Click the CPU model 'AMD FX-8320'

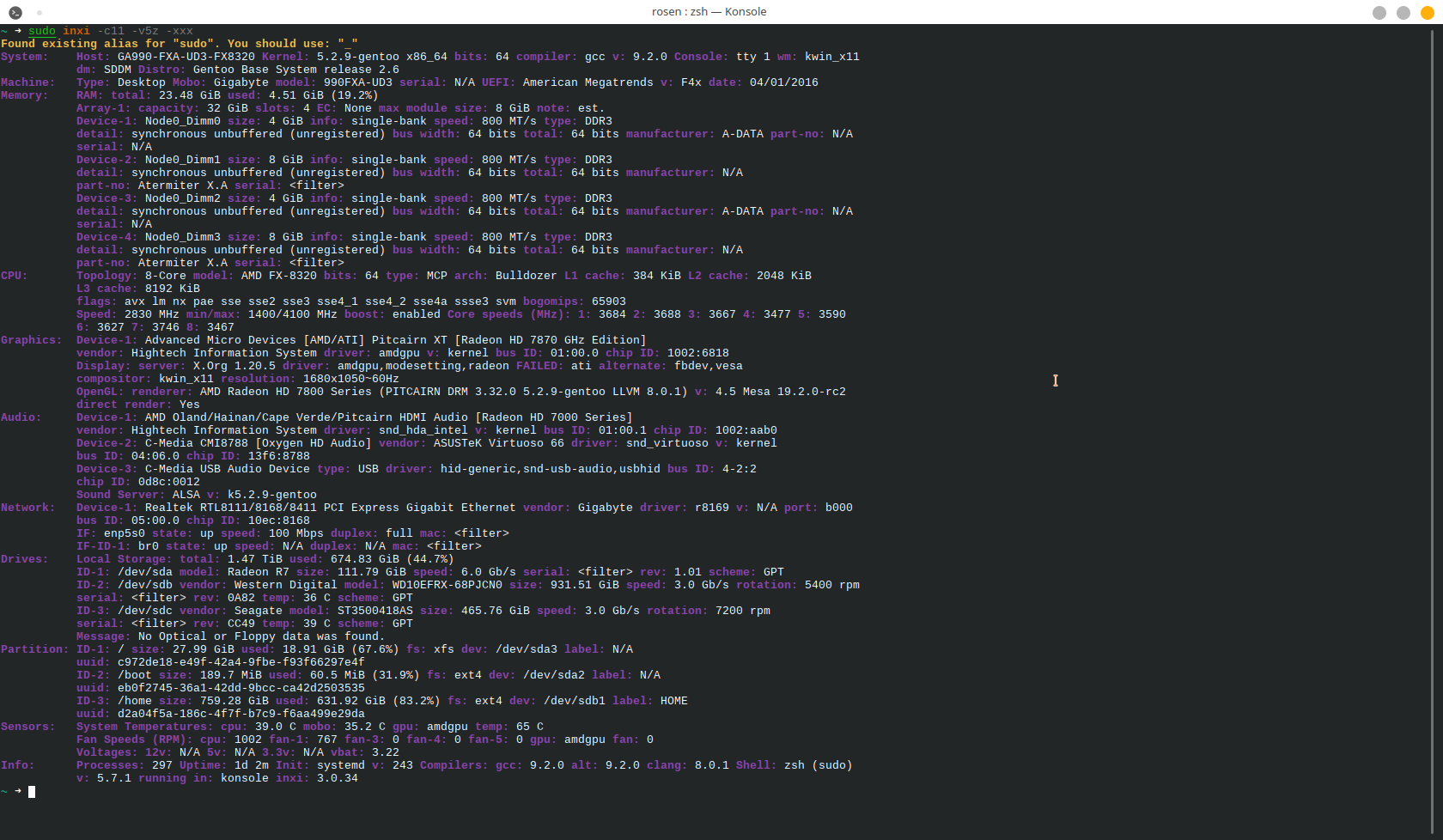point(279,276)
